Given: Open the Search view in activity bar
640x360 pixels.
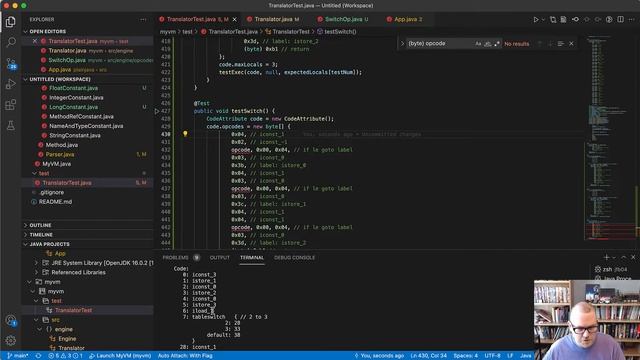Looking at the screenshot, I should [11, 42].
